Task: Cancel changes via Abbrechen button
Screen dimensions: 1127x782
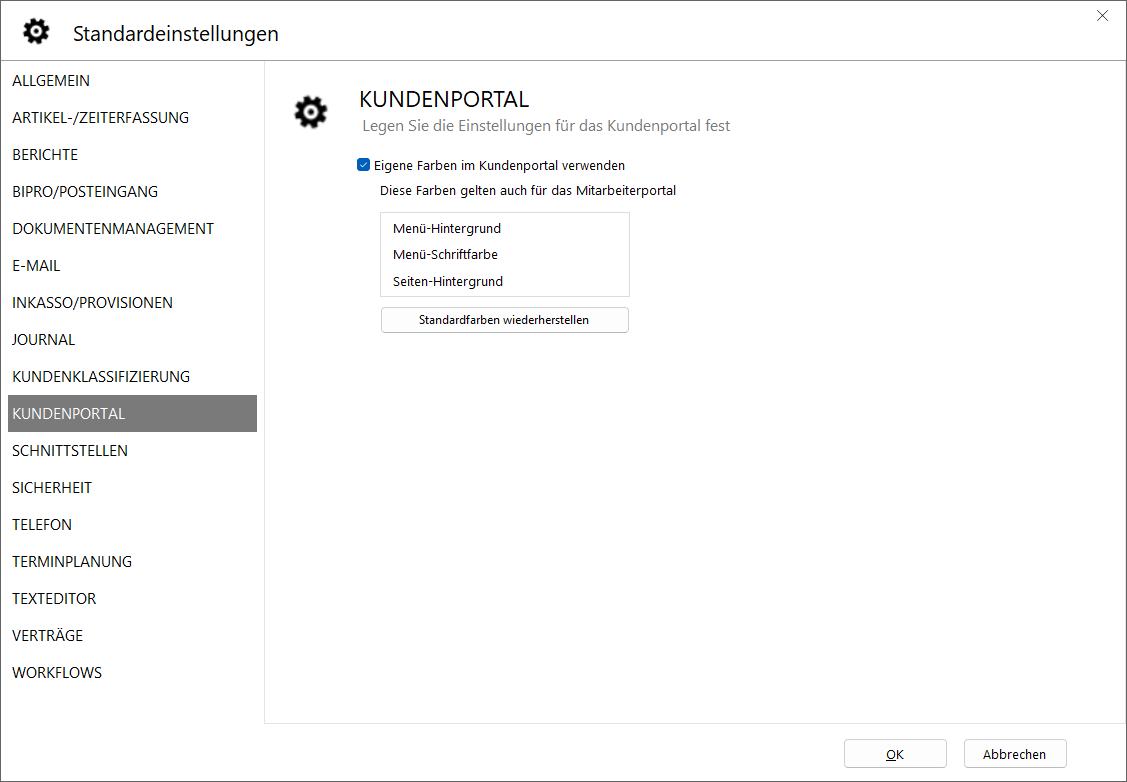Action: pos(1014,754)
